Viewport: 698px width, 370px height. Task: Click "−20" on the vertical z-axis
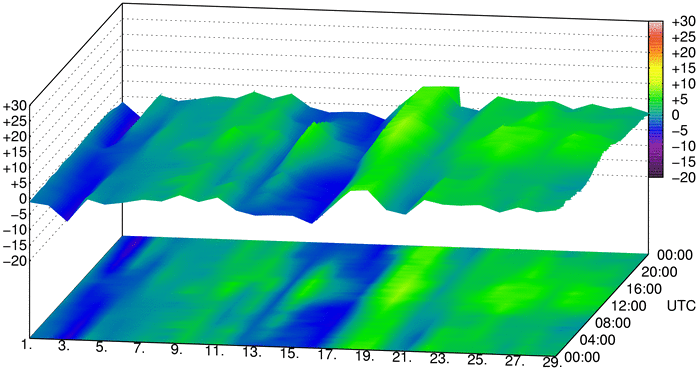[x=15, y=260]
